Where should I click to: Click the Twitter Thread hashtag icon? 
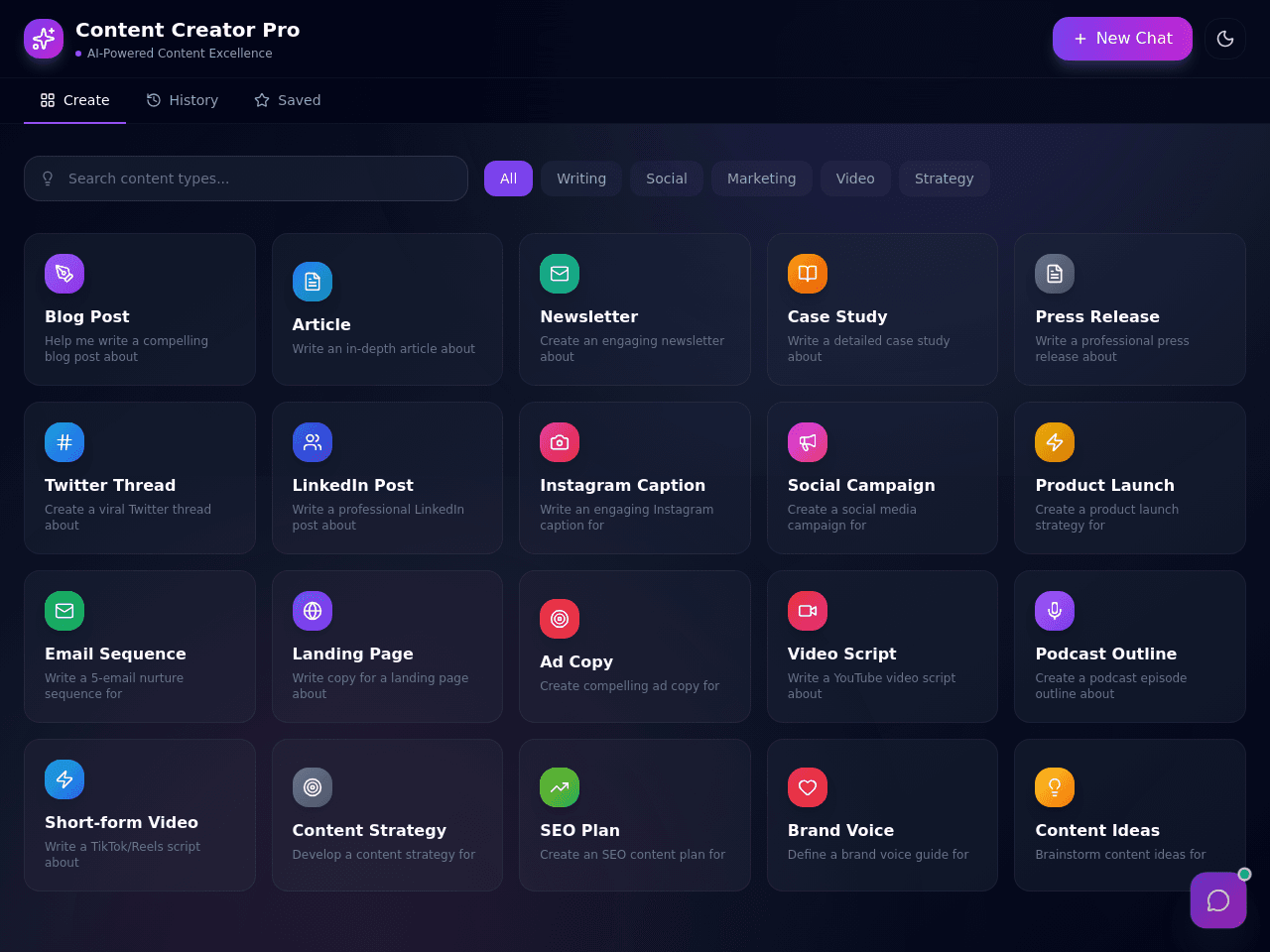pos(64,442)
